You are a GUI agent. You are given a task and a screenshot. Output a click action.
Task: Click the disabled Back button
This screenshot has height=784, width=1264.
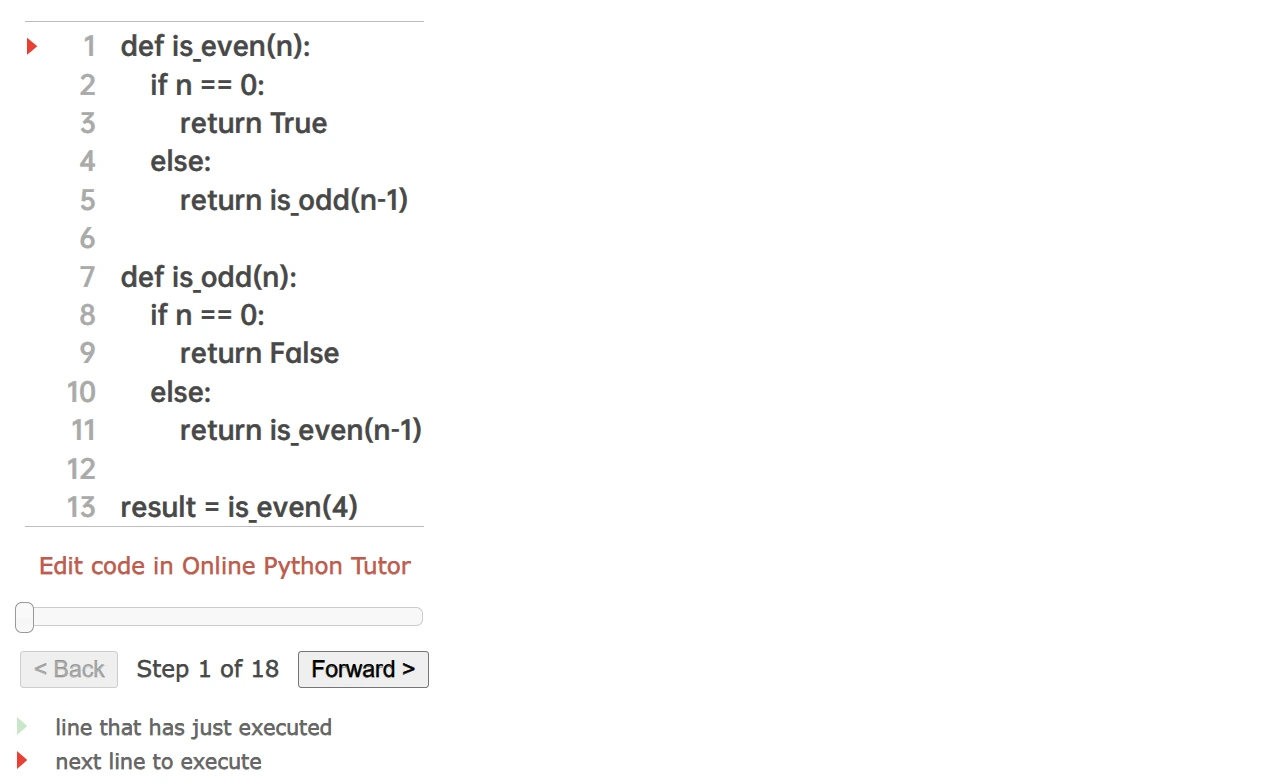(69, 669)
